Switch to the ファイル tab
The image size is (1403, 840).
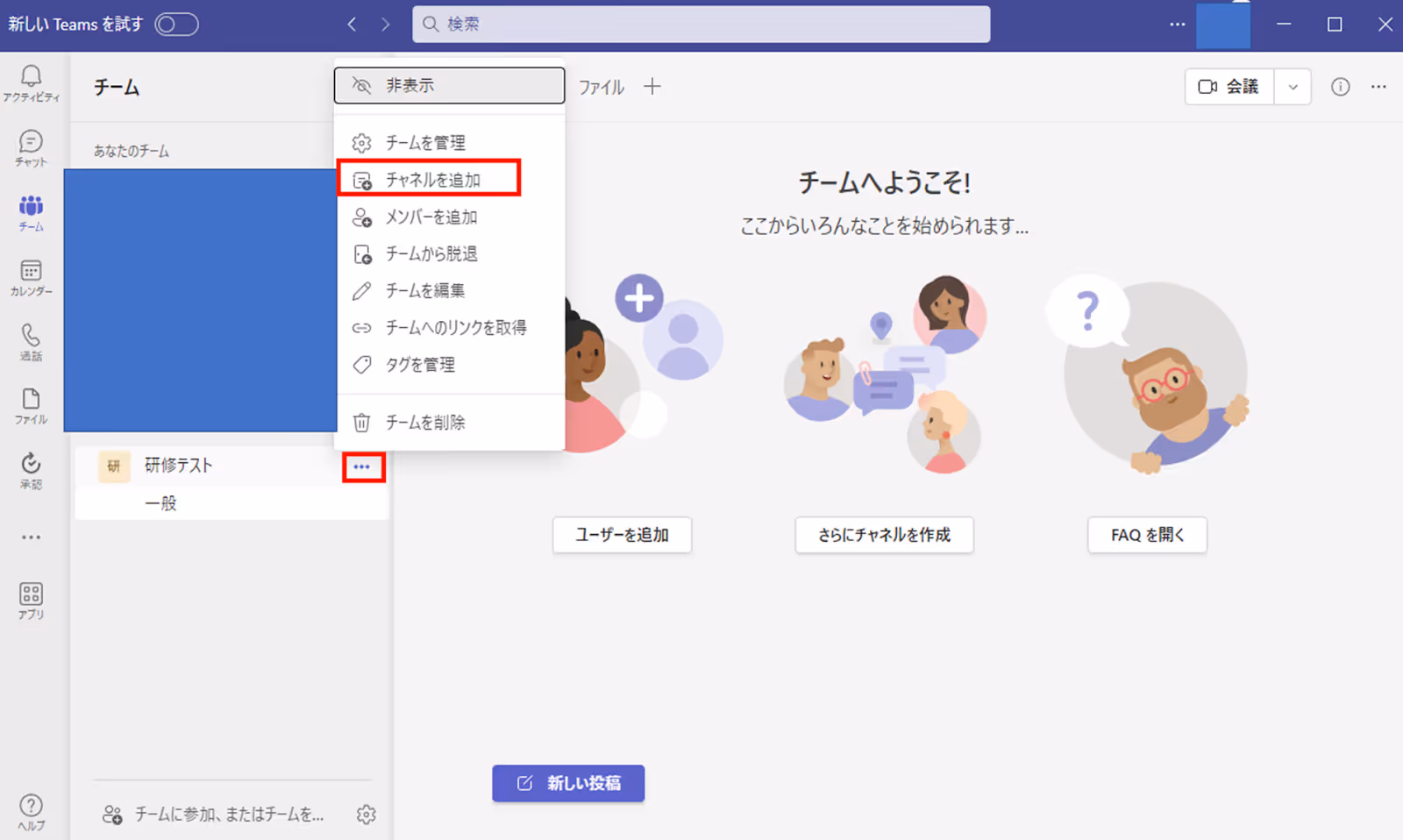pyautogui.click(x=602, y=87)
